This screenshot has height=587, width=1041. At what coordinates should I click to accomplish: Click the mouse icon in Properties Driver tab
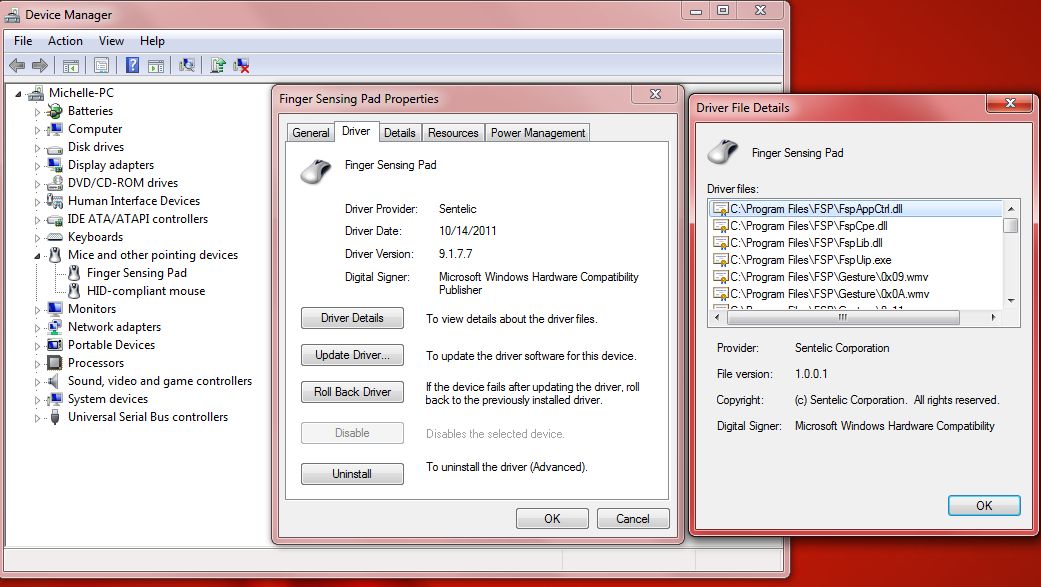click(316, 171)
